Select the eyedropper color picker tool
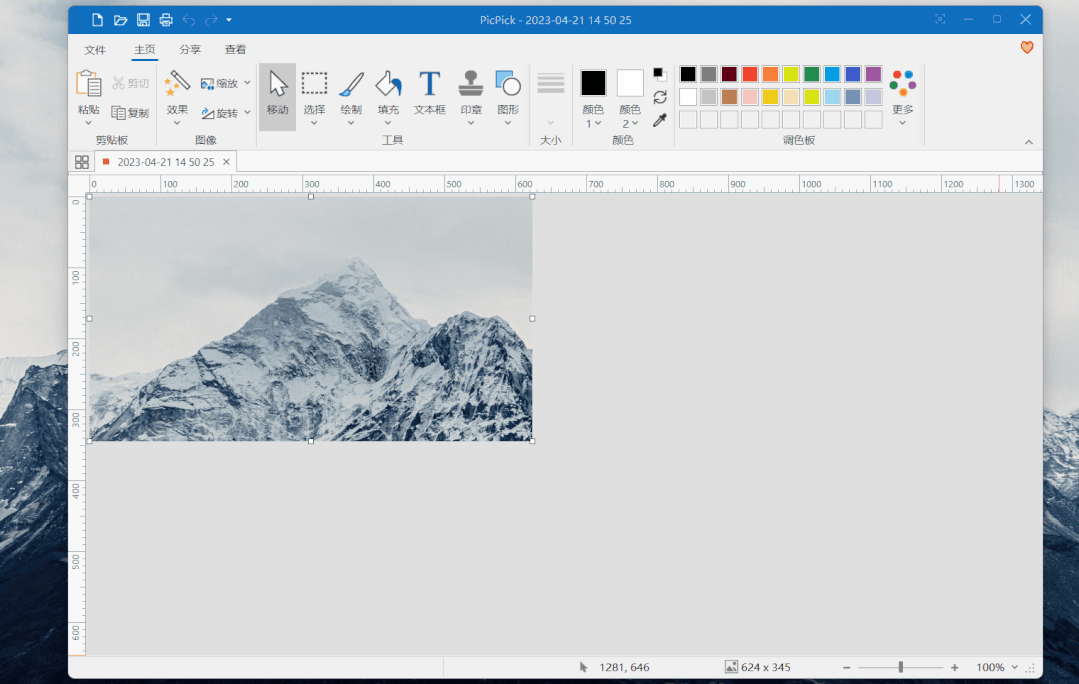Viewport: 1079px width, 684px height. (x=660, y=120)
